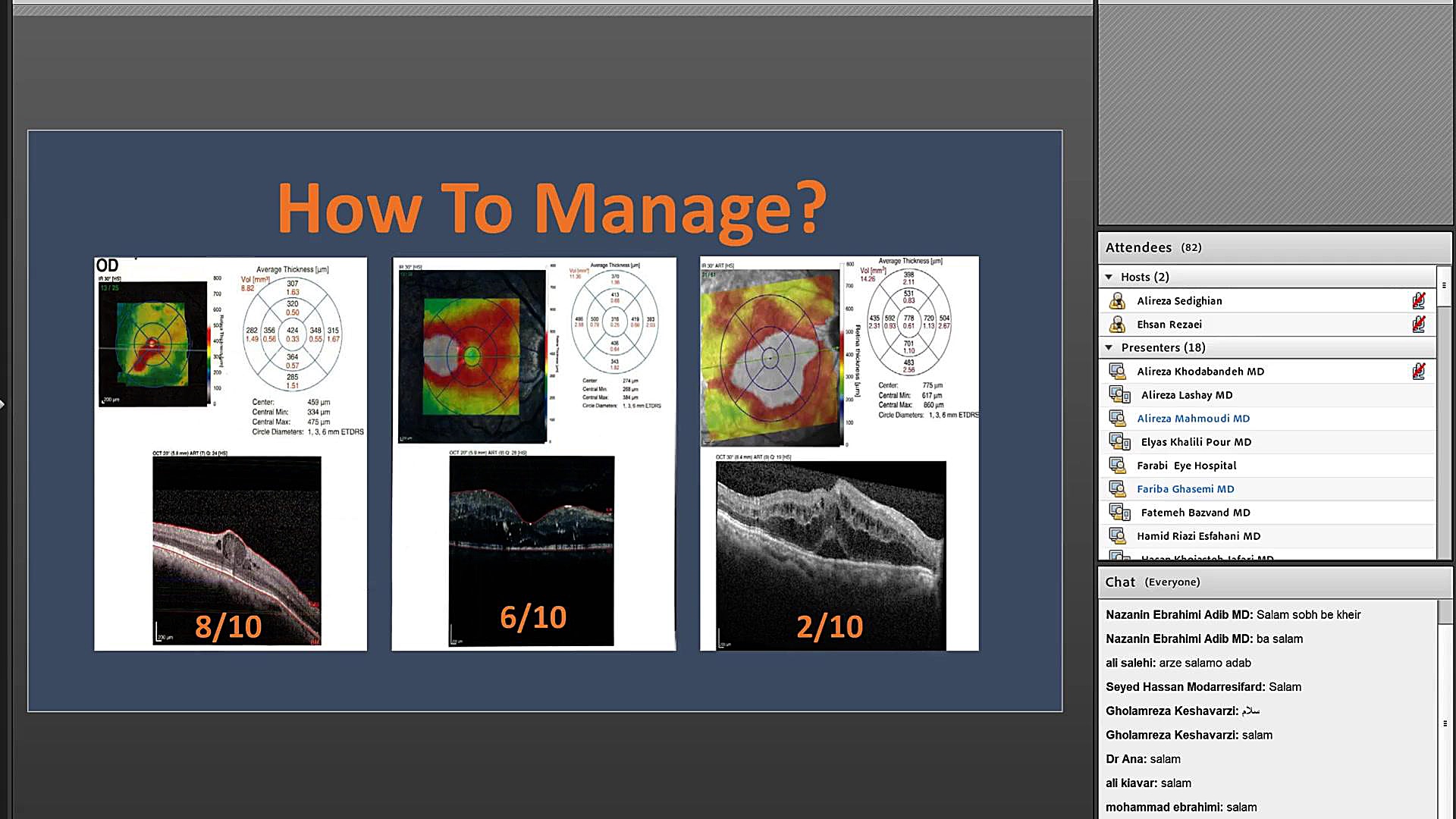1456x819 pixels.
Task: Toggle the muted microphone beside Alireza Sedighian
Action: (x=1417, y=300)
